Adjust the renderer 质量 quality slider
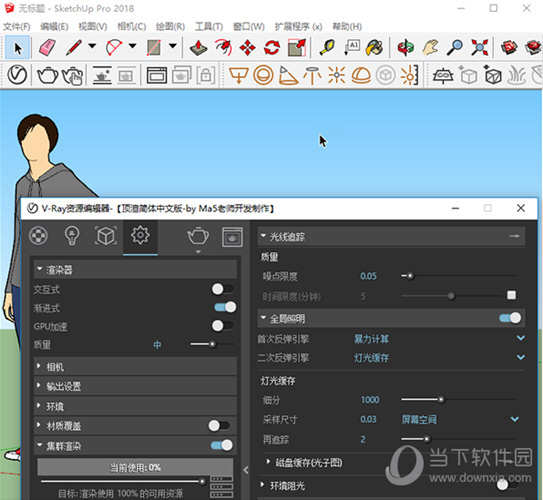543x500 pixels. coord(212,344)
